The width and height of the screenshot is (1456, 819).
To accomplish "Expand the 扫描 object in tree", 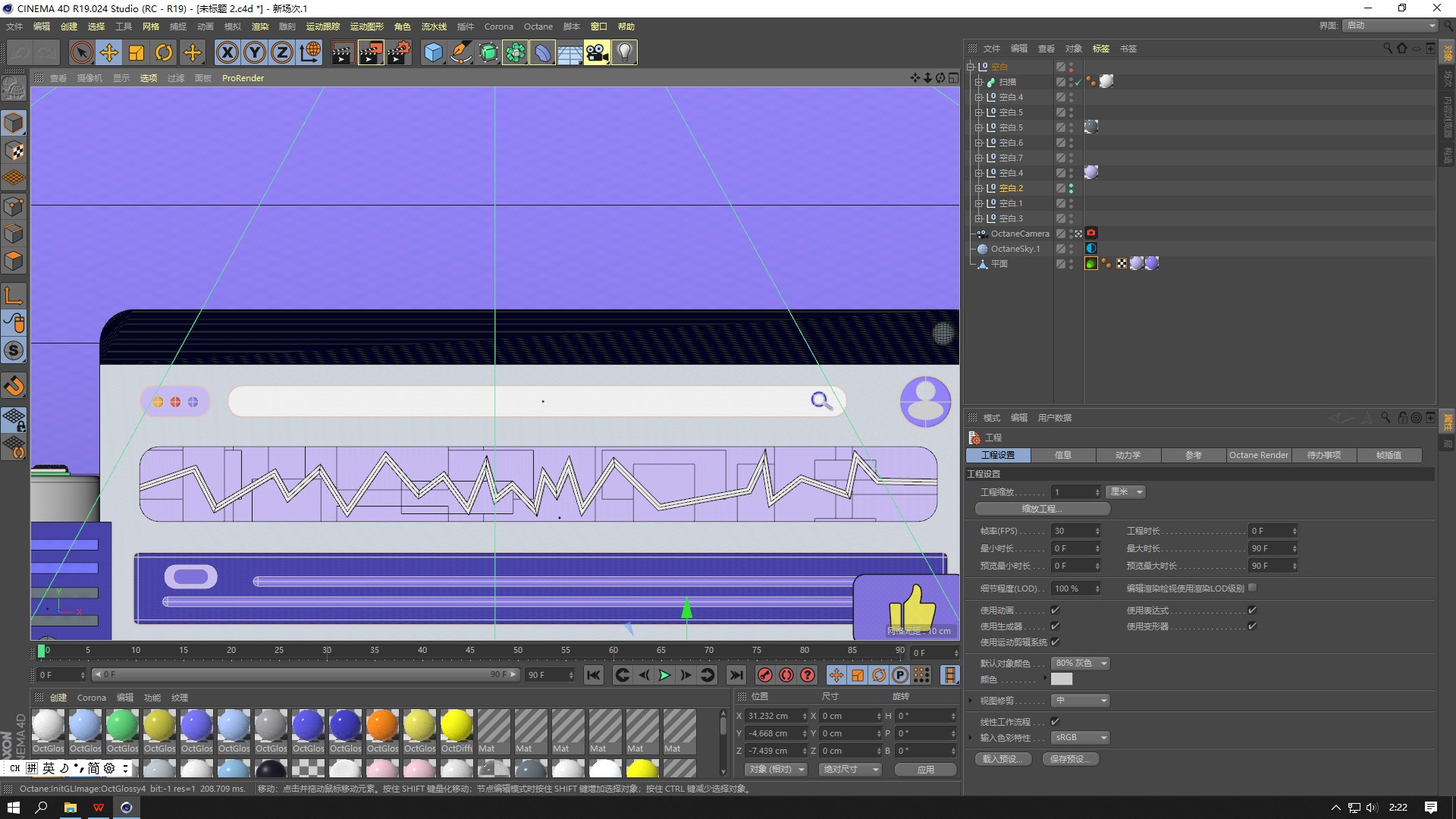I will click(x=979, y=82).
